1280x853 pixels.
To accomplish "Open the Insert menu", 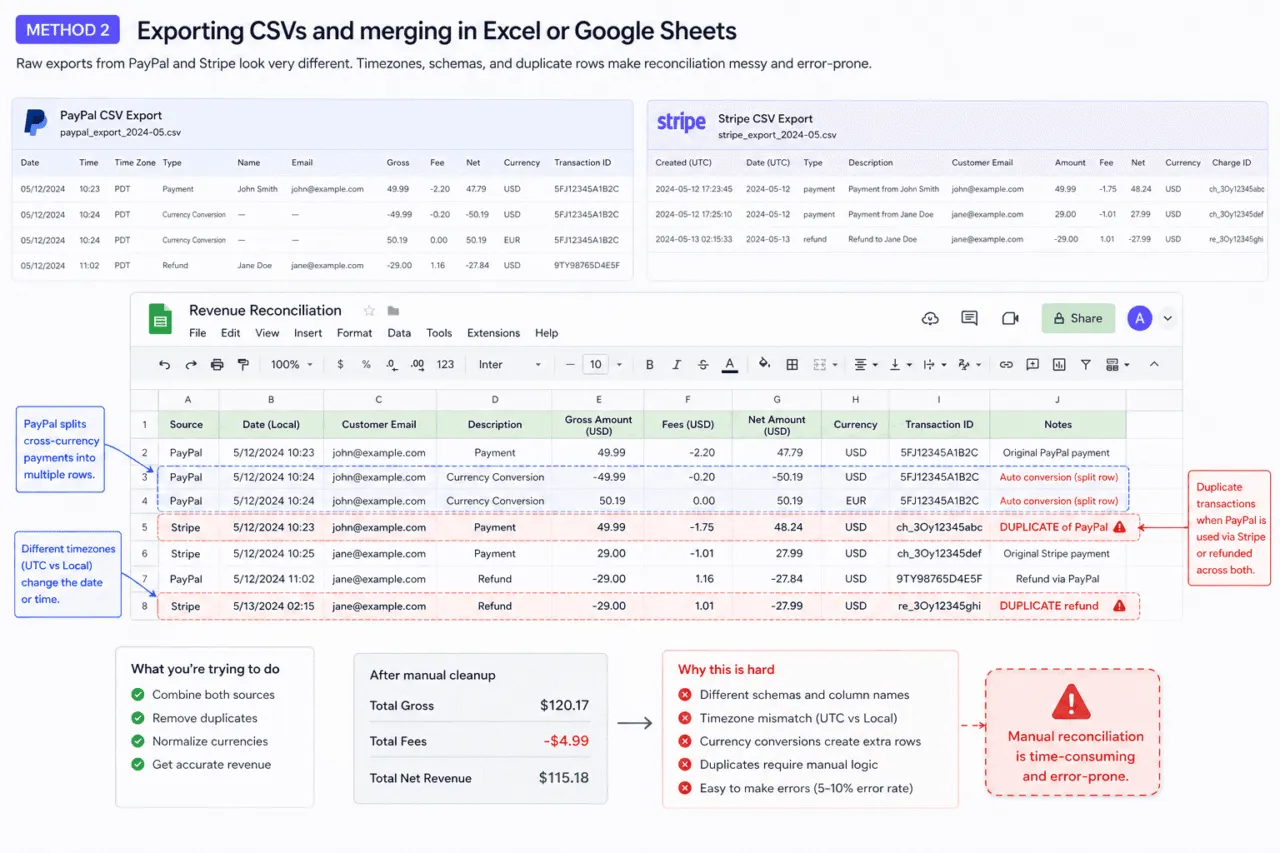I will (308, 333).
